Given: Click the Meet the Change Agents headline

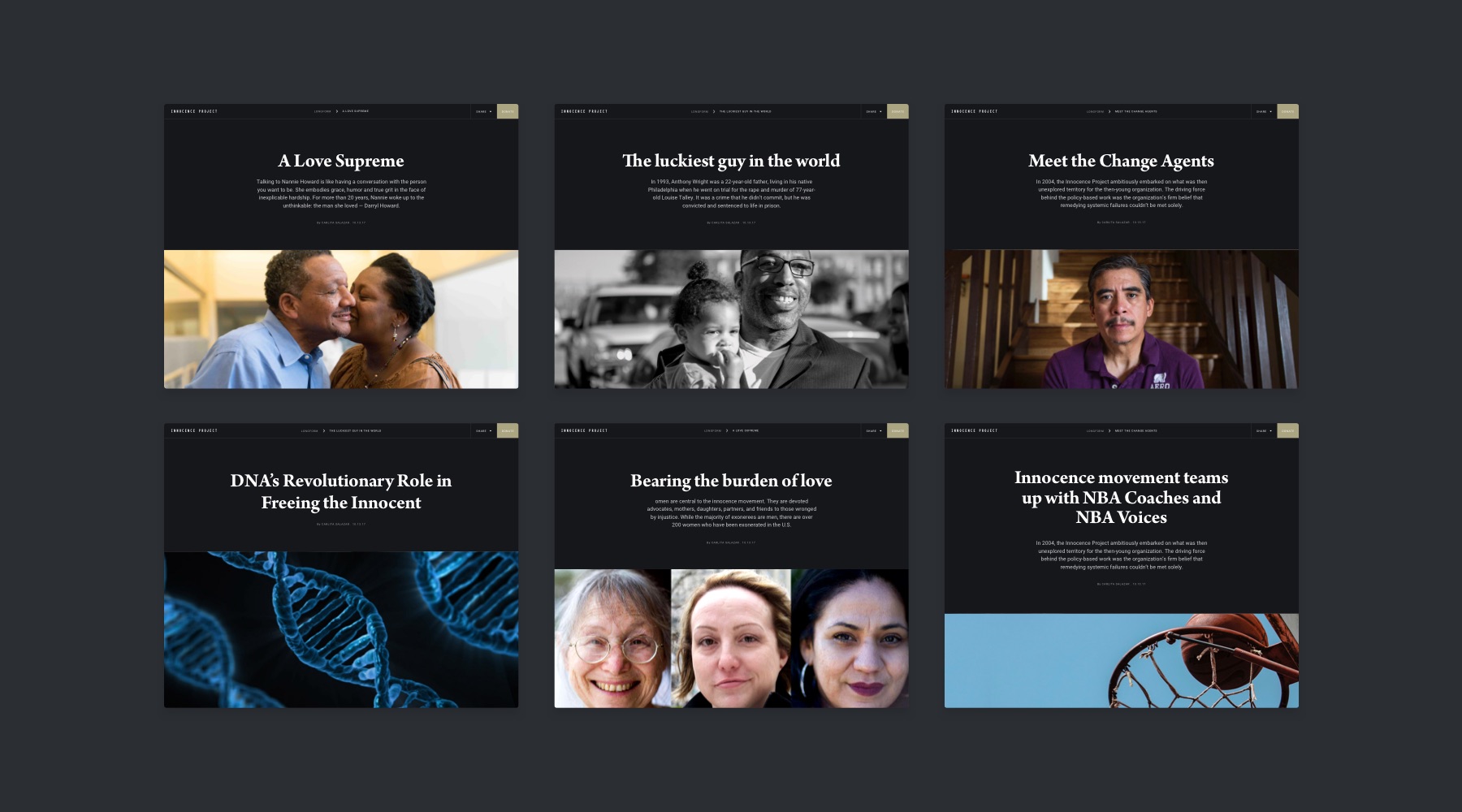Looking at the screenshot, I should [1121, 161].
